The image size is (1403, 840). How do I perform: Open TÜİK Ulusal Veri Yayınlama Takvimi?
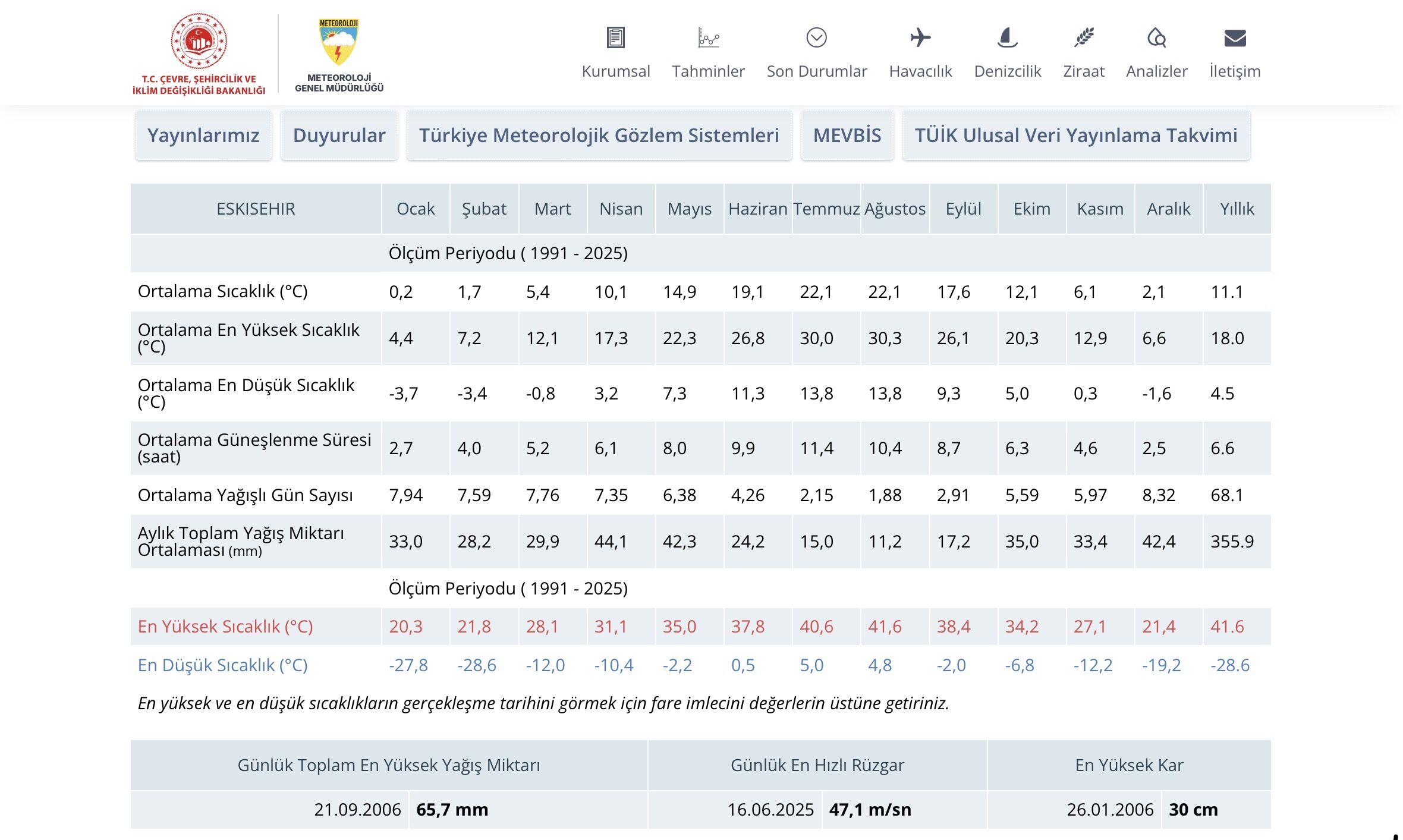(1076, 136)
